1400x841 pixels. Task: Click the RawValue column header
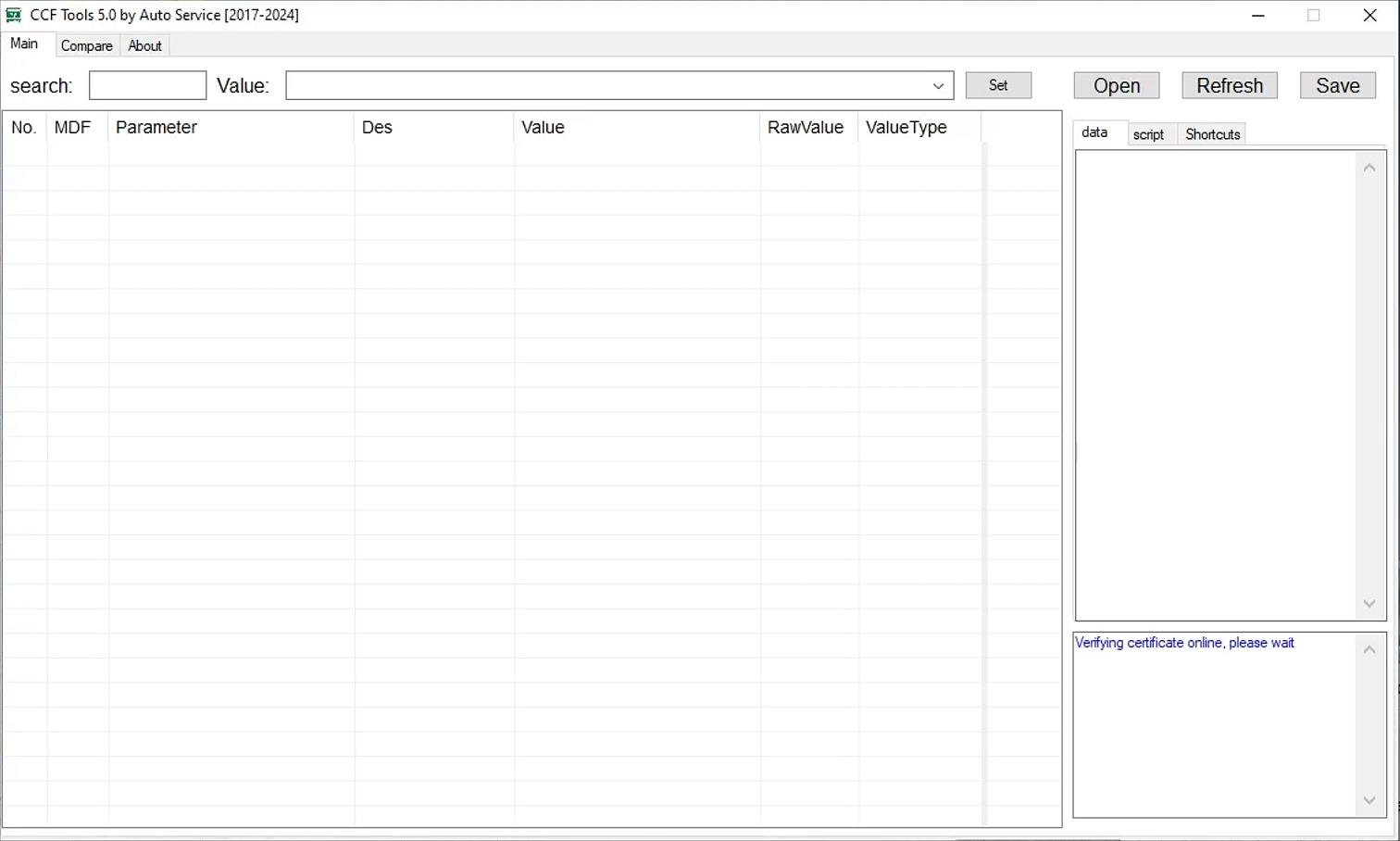(x=809, y=127)
